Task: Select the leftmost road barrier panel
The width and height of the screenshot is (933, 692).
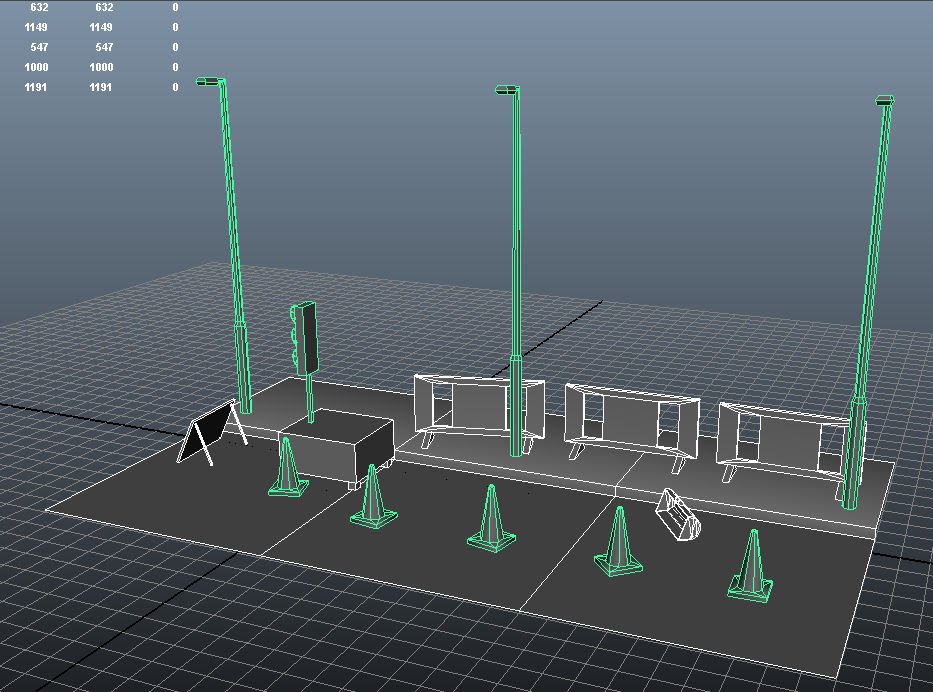Action: 470,405
